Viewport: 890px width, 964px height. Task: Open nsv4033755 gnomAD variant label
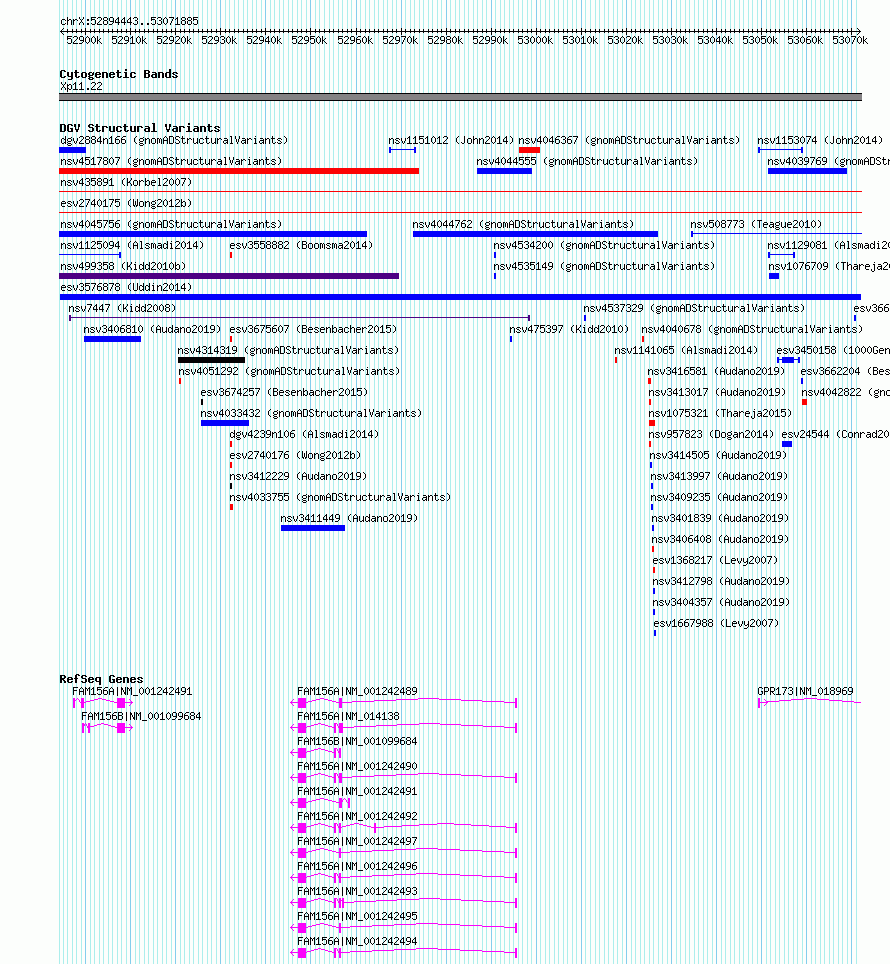pyautogui.click(x=340, y=497)
